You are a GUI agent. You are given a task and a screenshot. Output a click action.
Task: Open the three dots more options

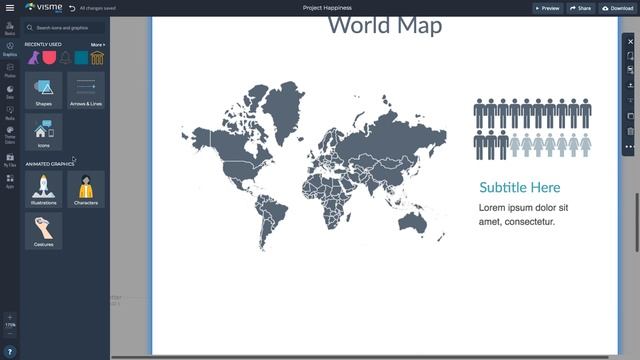(629, 147)
